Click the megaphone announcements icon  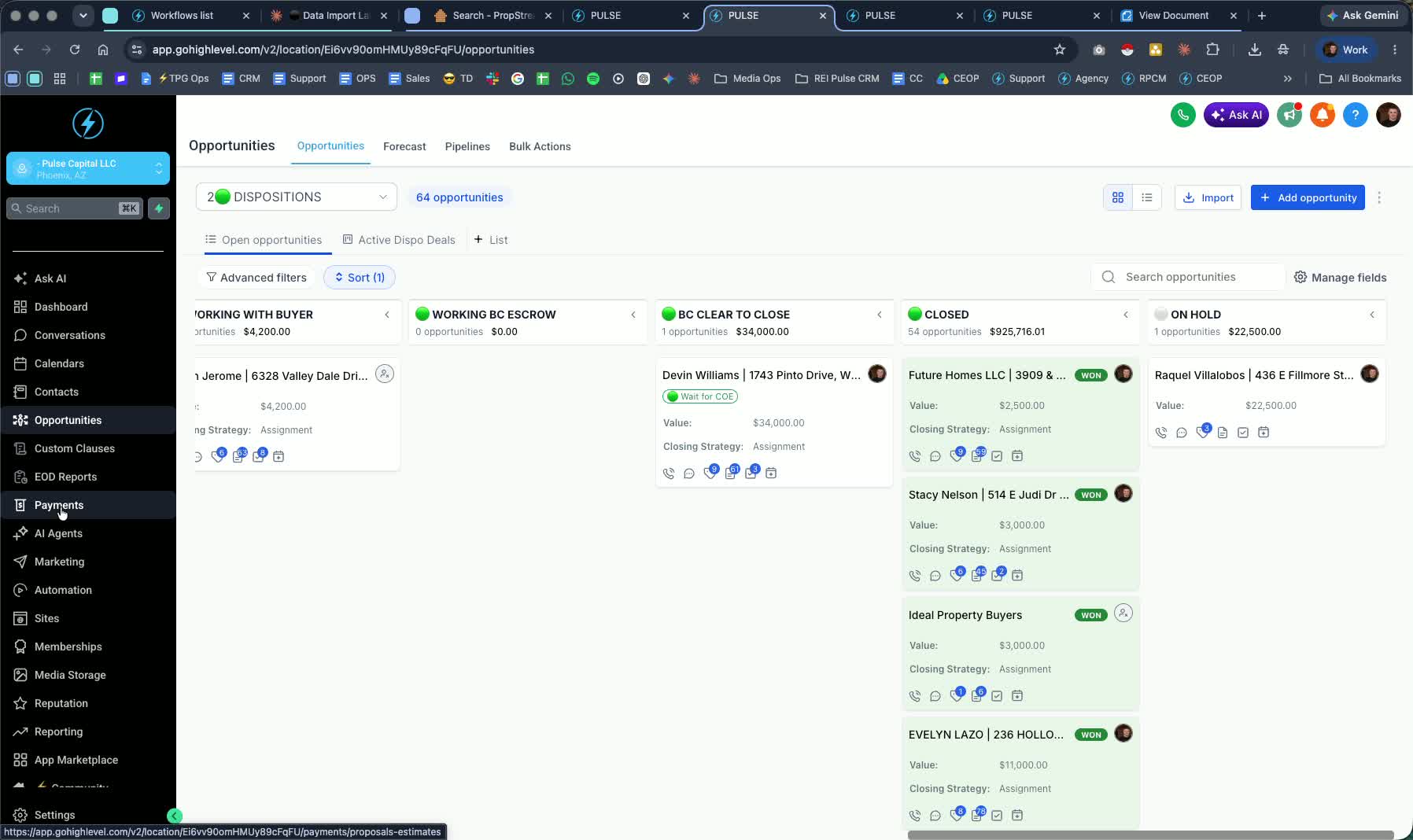(x=1289, y=115)
